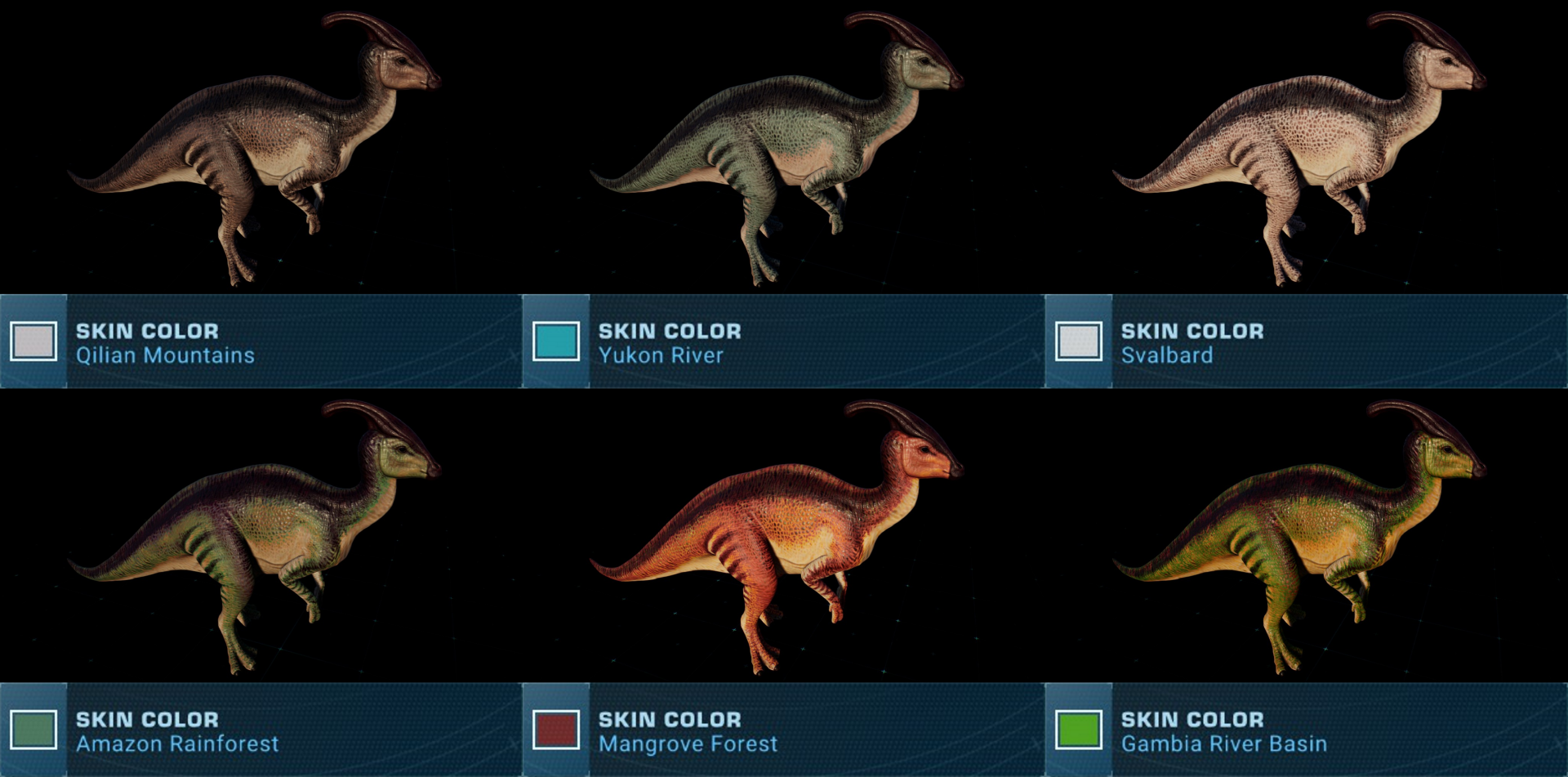Click SKIN COLOR heading above Svalbard
Screen dimensions: 1568x777
pyautogui.click(x=1192, y=331)
